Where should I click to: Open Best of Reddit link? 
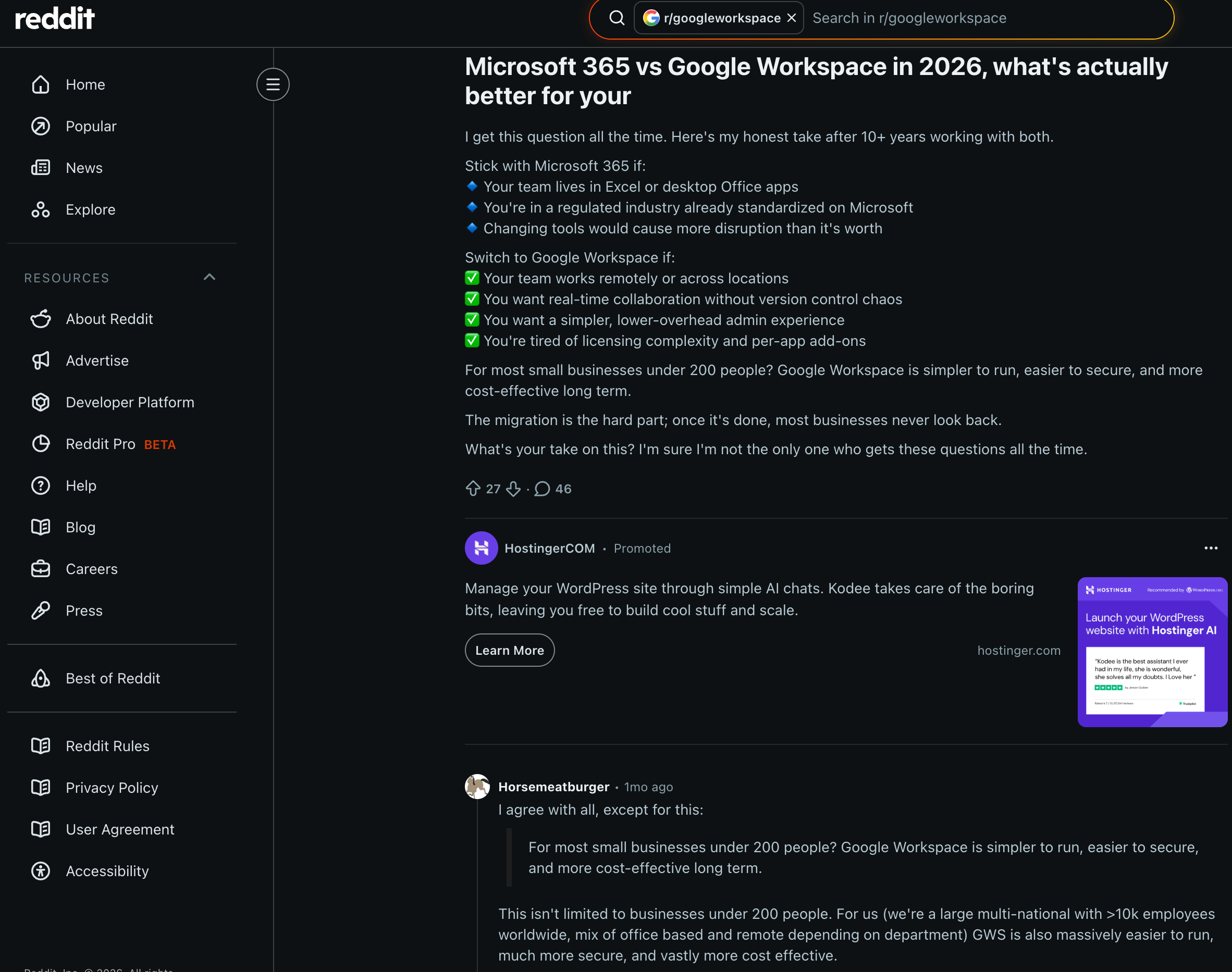[x=113, y=678]
